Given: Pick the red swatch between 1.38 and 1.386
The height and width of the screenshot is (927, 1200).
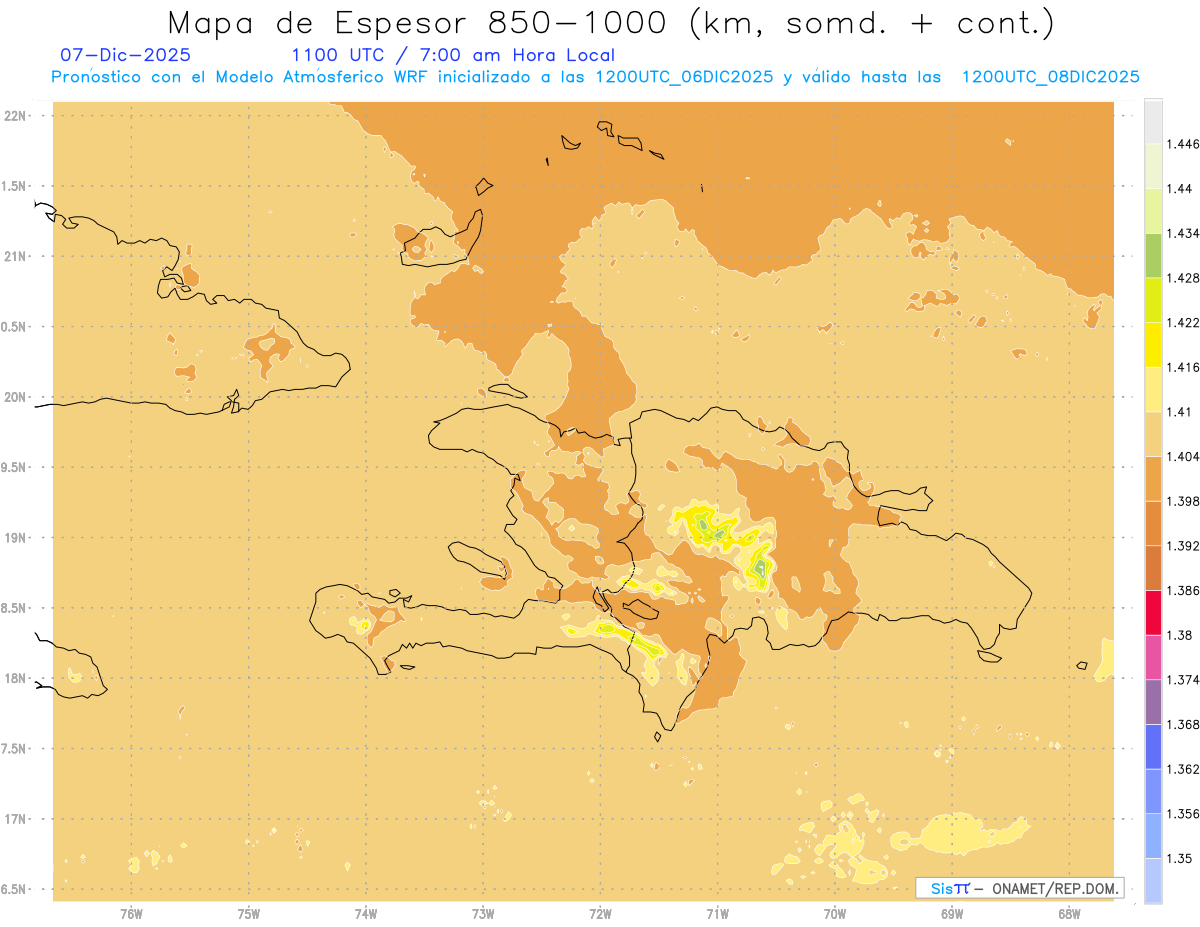Looking at the screenshot, I should click(x=1153, y=613).
